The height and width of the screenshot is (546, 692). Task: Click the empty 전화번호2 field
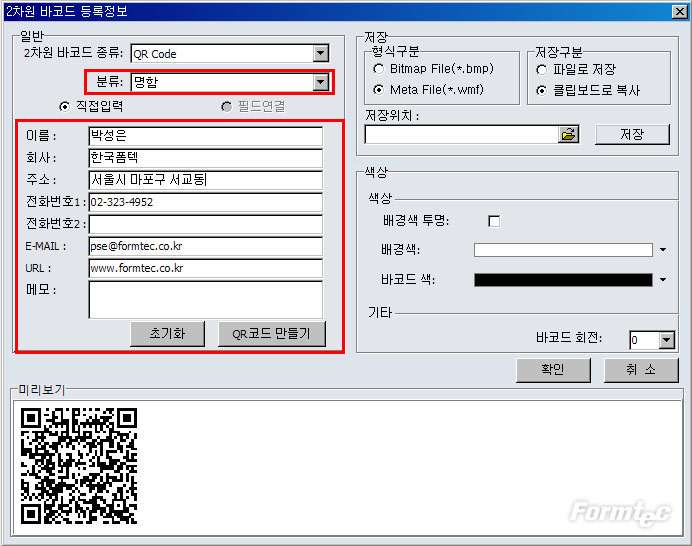206,224
